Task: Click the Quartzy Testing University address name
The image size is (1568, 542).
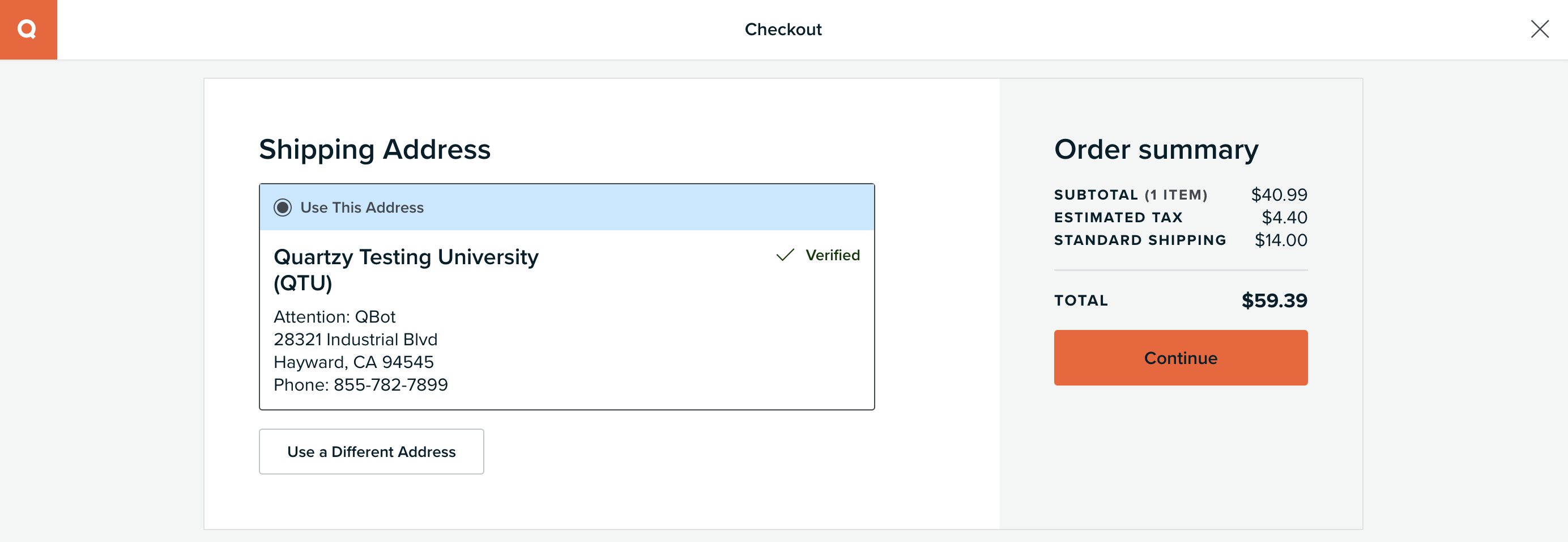Action: (x=406, y=270)
